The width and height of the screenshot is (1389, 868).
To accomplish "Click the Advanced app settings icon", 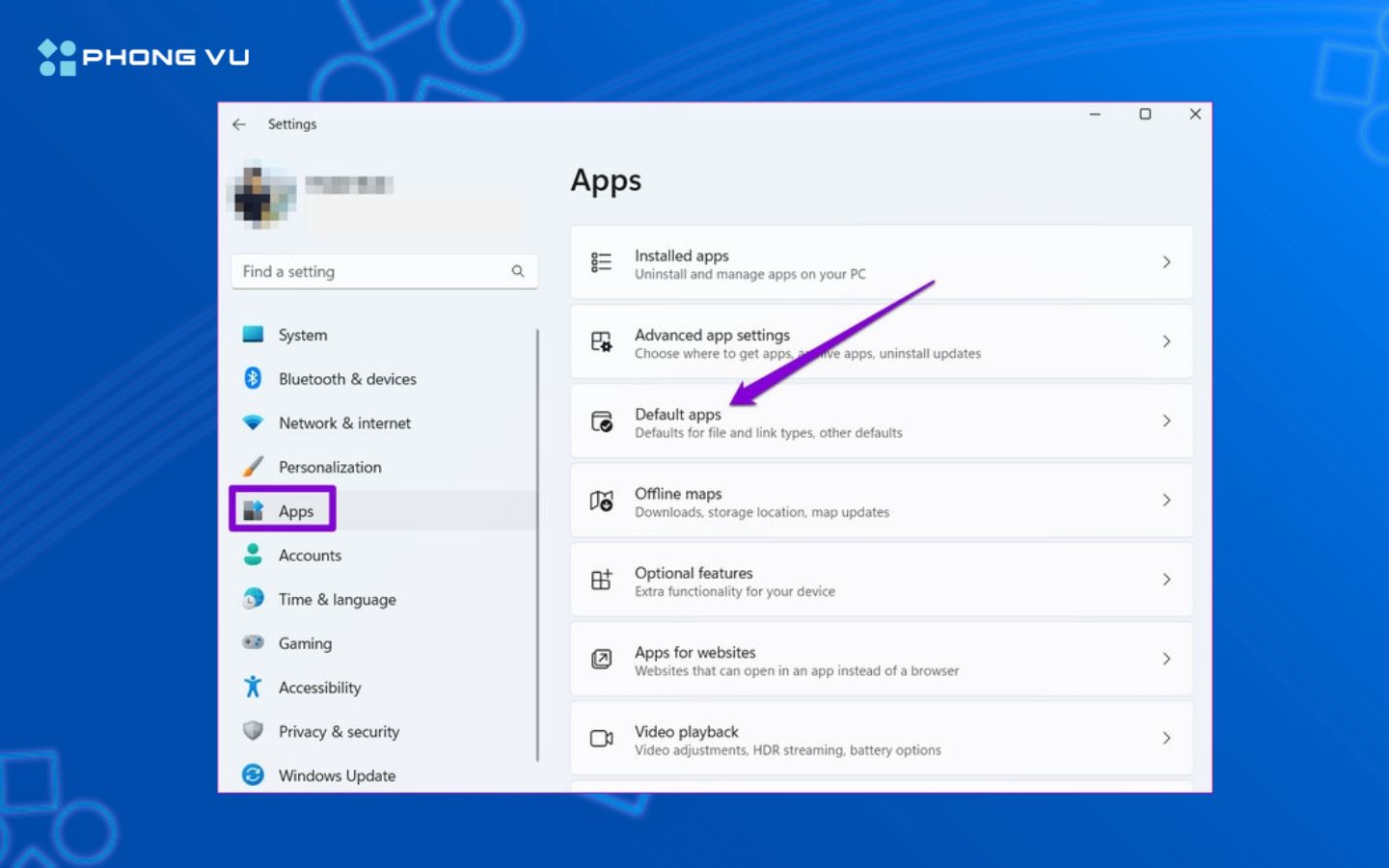I will pos(600,341).
